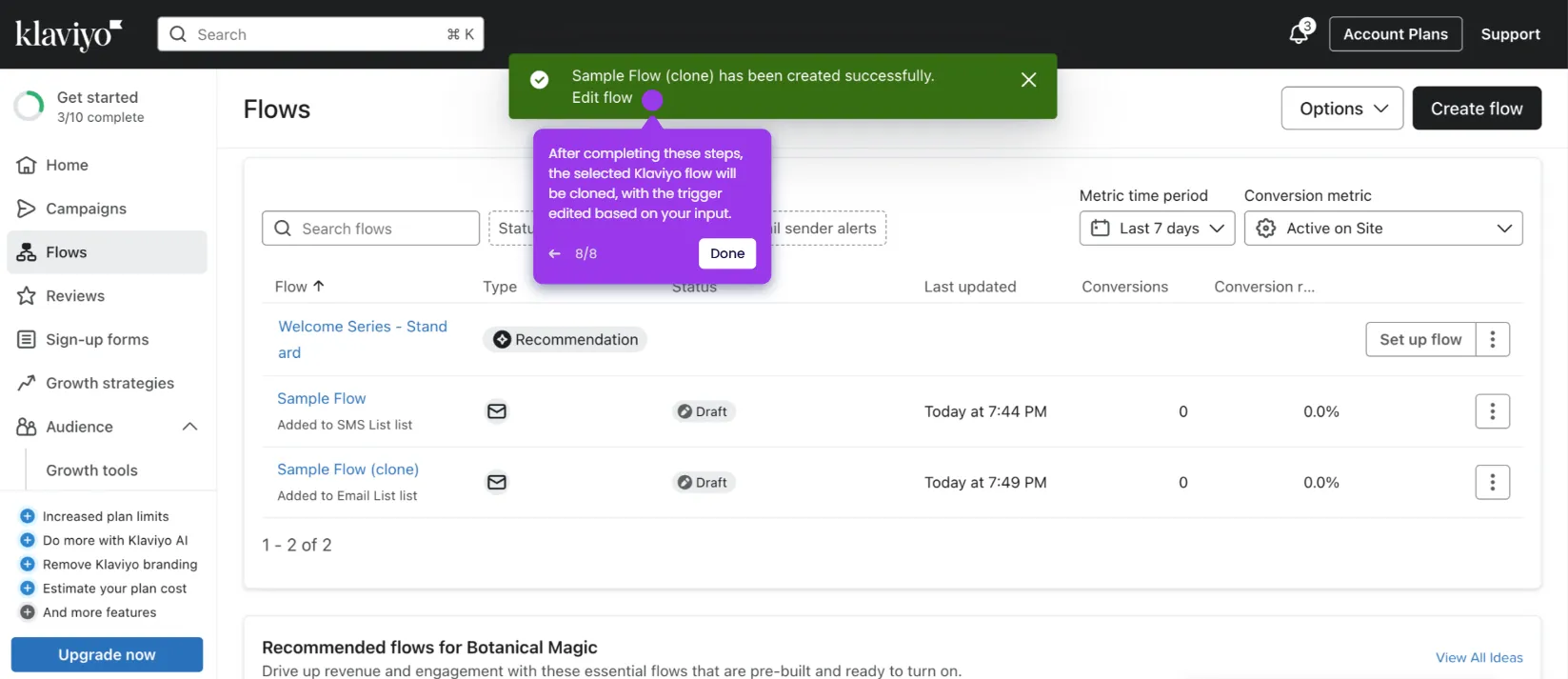Click the search magnifier icon in top bar

pos(178,34)
